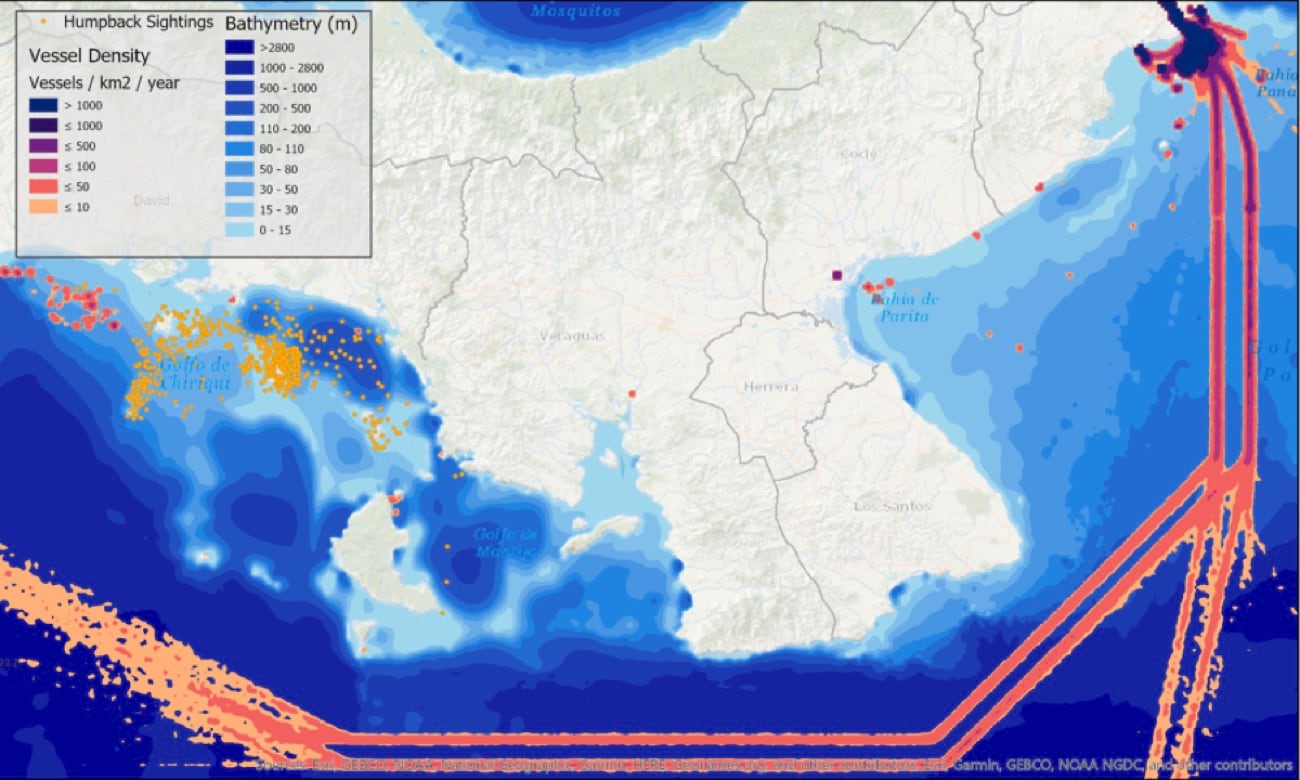Click the Humpback Sightings orange dot symbol
Image resolution: width=1300 pixels, height=780 pixels.
[x=41, y=21]
